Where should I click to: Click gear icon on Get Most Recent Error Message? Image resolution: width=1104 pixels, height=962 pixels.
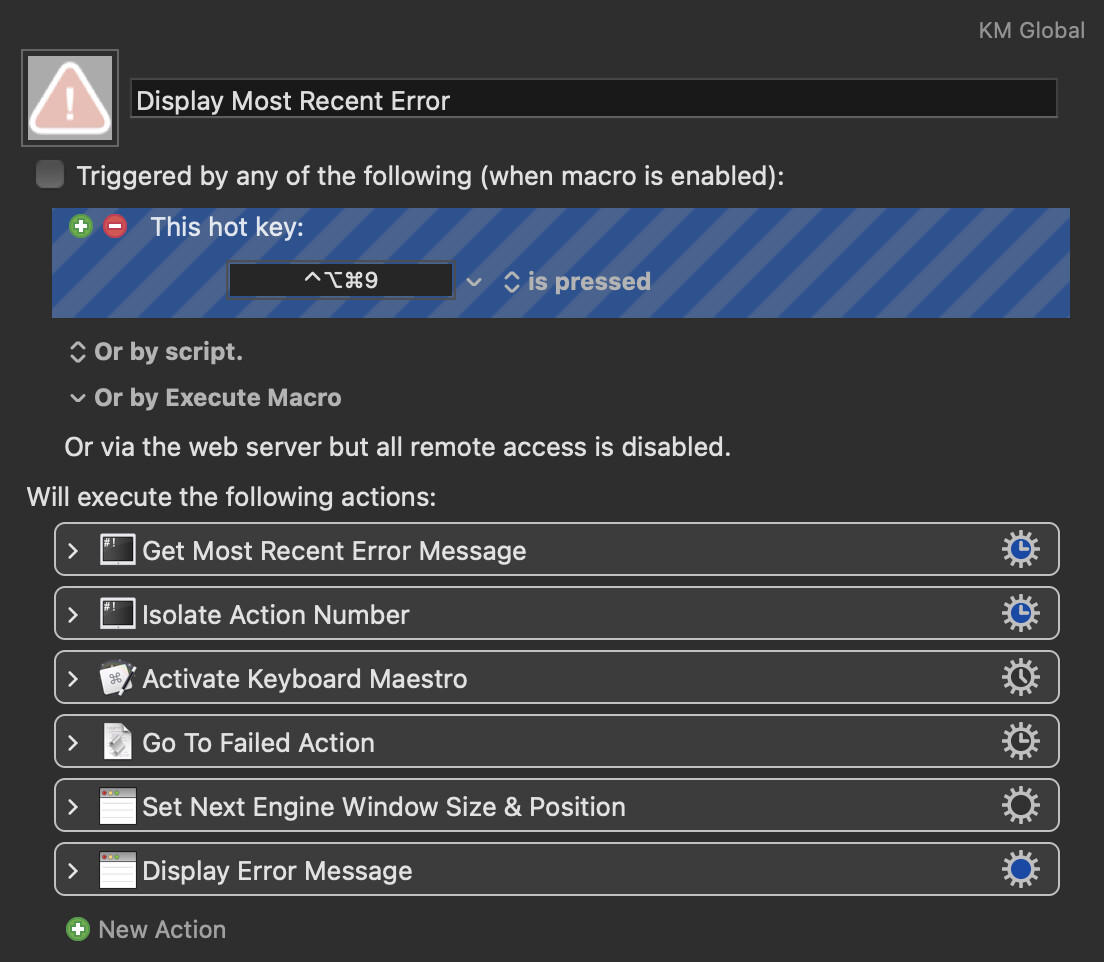(1020, 550)
